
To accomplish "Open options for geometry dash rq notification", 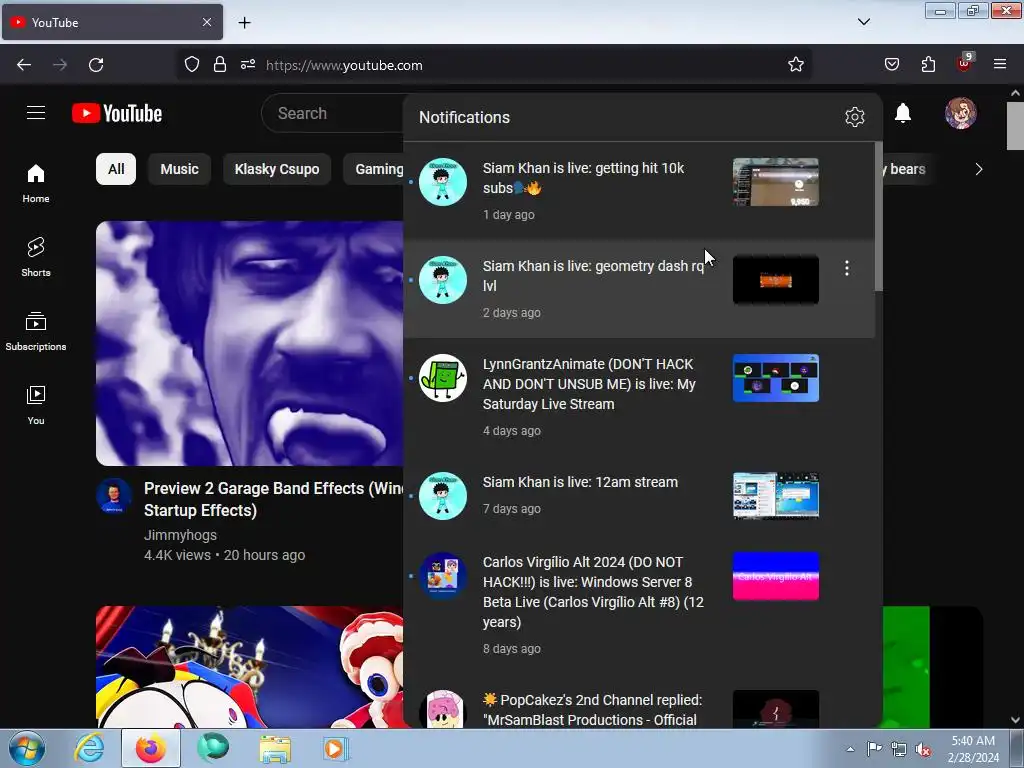I will pos(846,268).
